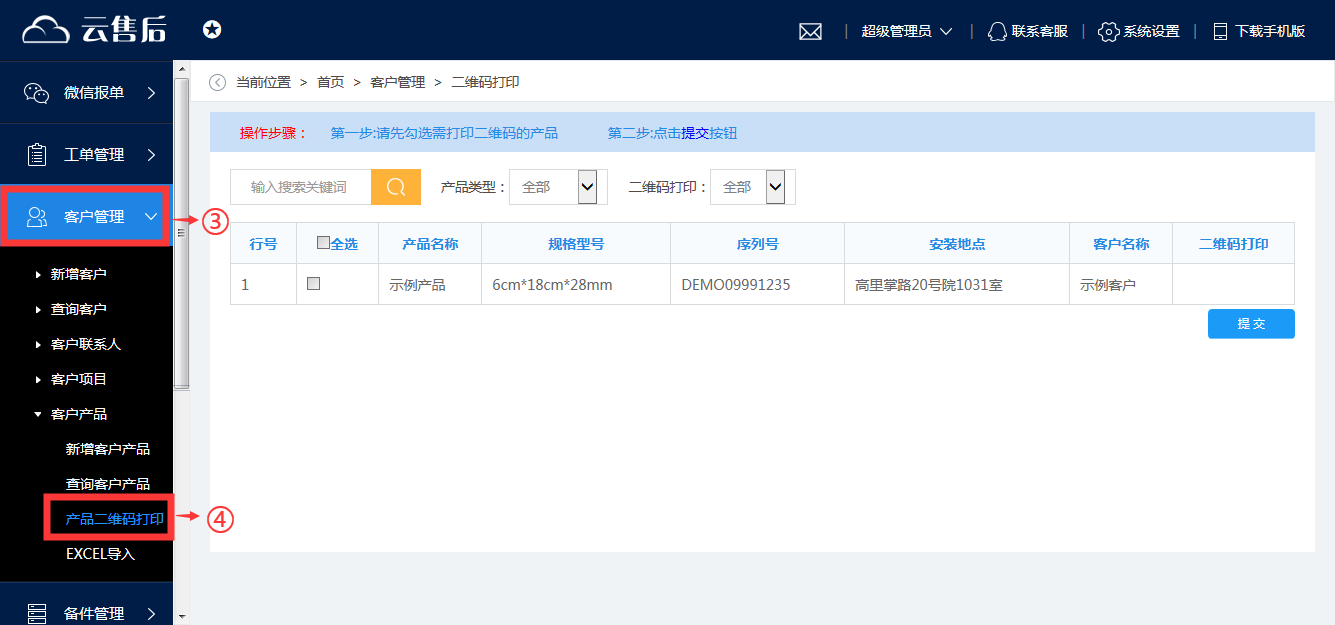Click the 客户名称 column header
This screenshot has height=625, width=1335.
pyautogui.click(x=1121, y=243)
